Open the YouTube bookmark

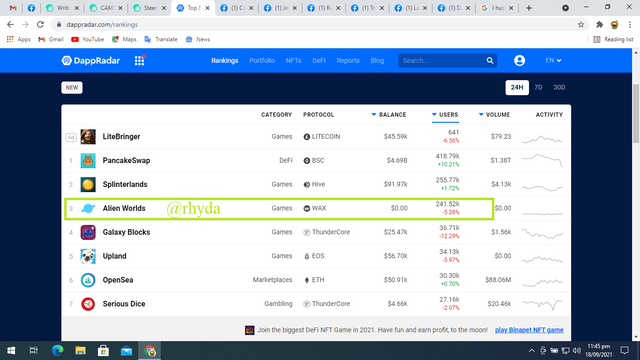coord(87,39)
